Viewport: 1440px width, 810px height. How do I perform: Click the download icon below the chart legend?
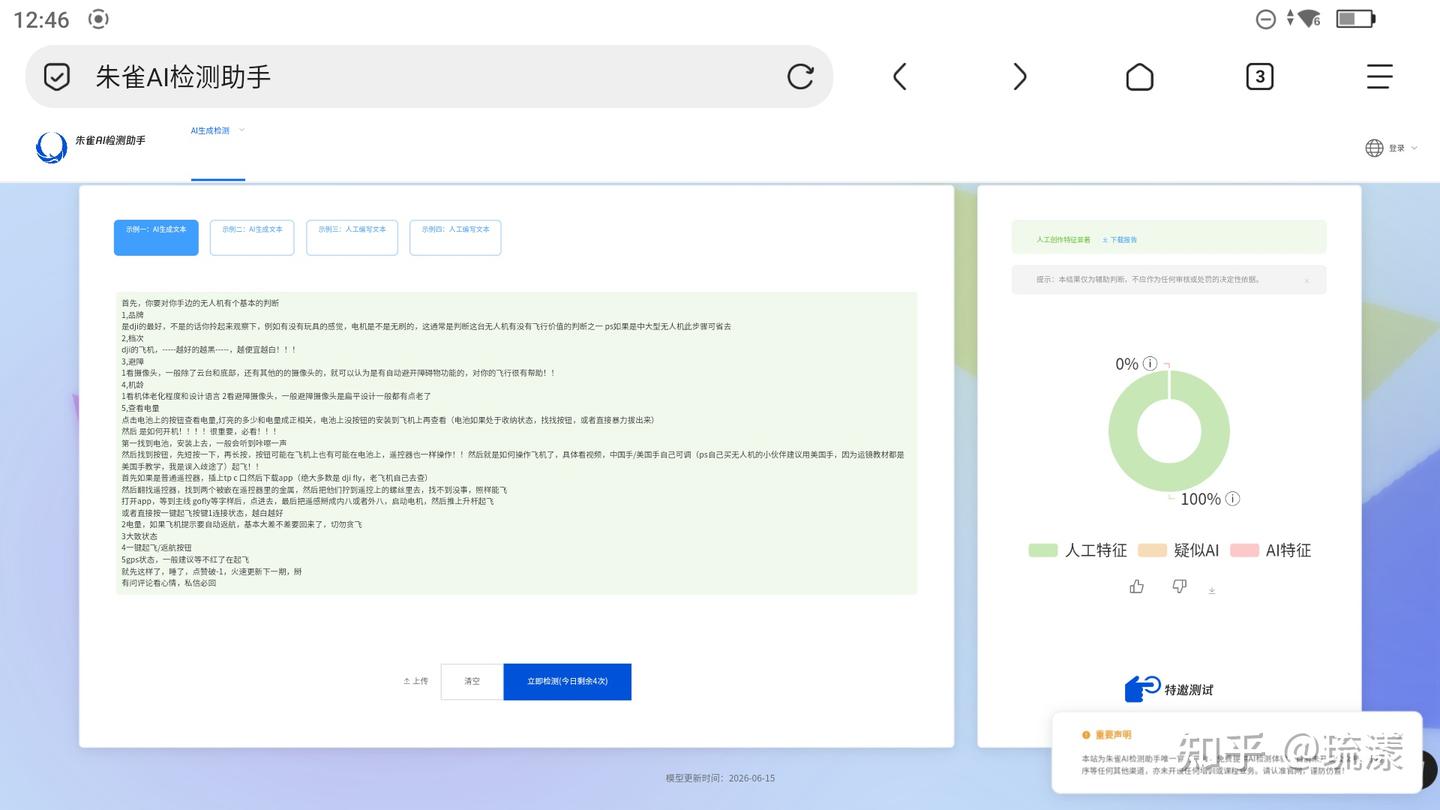point(1212,591)
